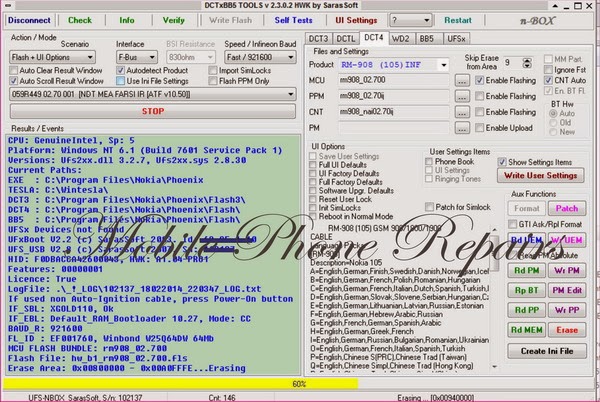Viewport: 600px width, 402px height.
Task: Enable Flash PPM Only checkbox
Action: (213, 81)
